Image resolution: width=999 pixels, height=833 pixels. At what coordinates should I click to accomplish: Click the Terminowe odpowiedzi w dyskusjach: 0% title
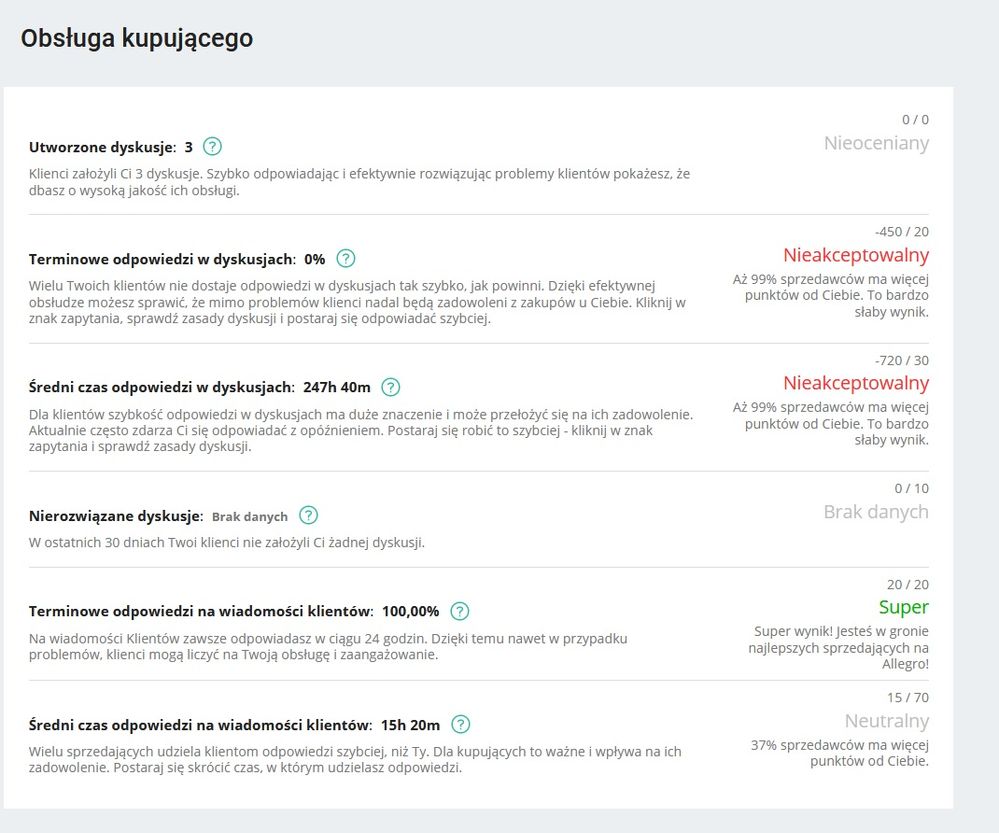coord(177,259)
